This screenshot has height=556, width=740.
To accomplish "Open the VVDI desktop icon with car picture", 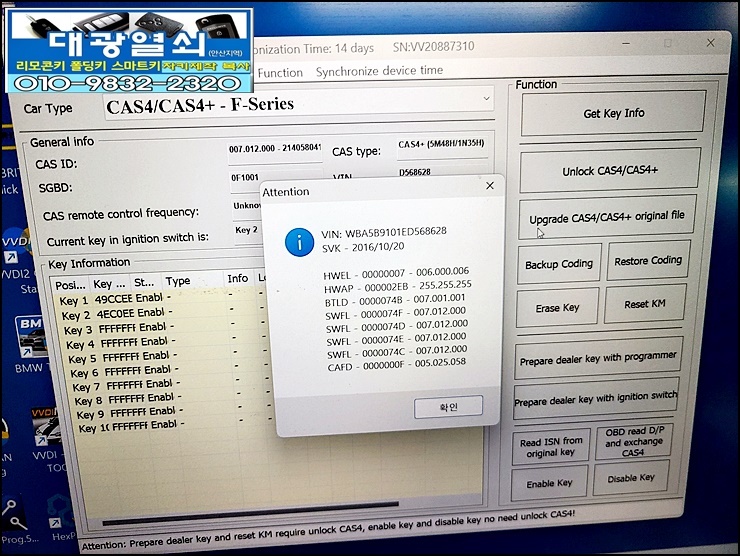I will [x=45, y=440].
